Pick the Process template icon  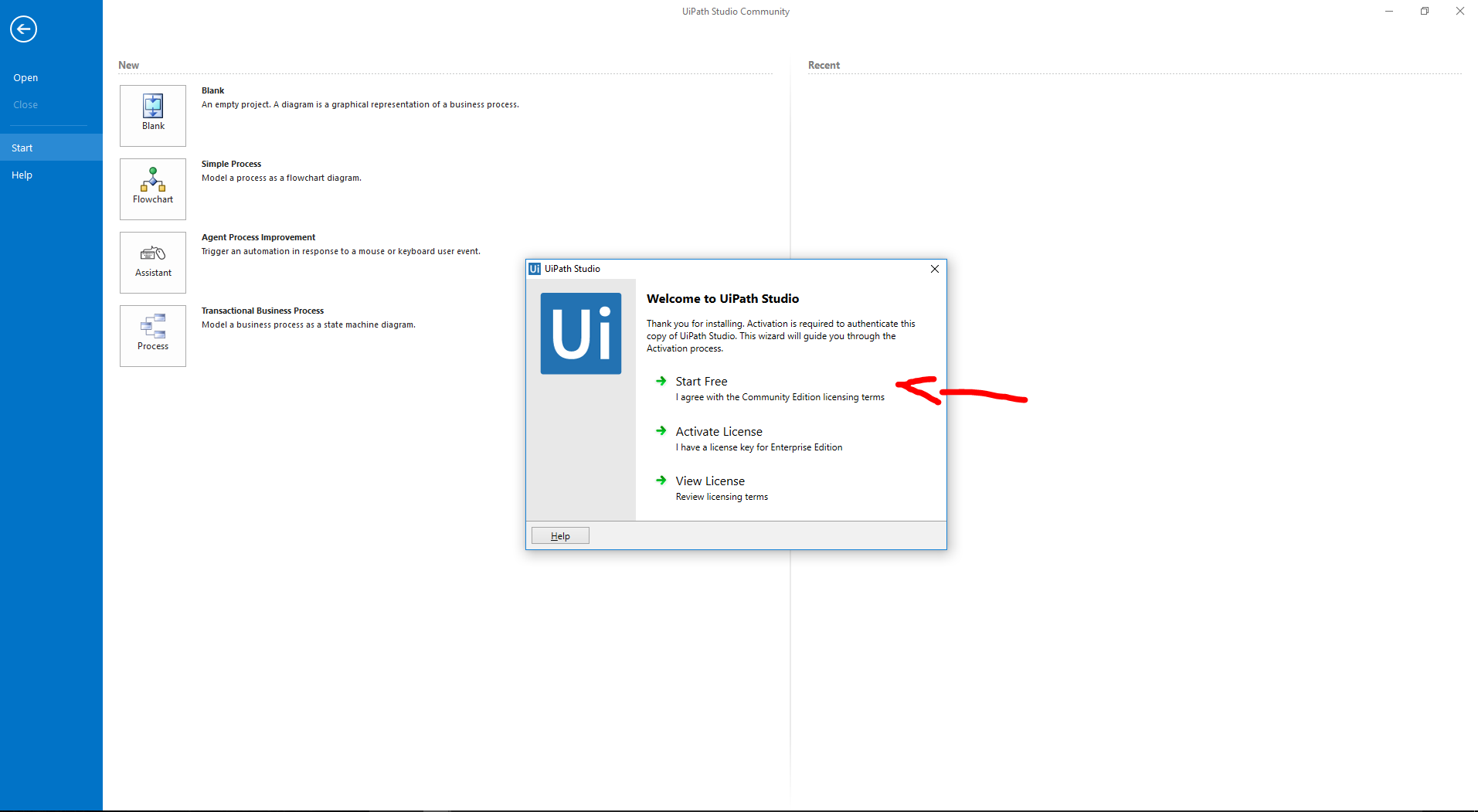[153, 335]
